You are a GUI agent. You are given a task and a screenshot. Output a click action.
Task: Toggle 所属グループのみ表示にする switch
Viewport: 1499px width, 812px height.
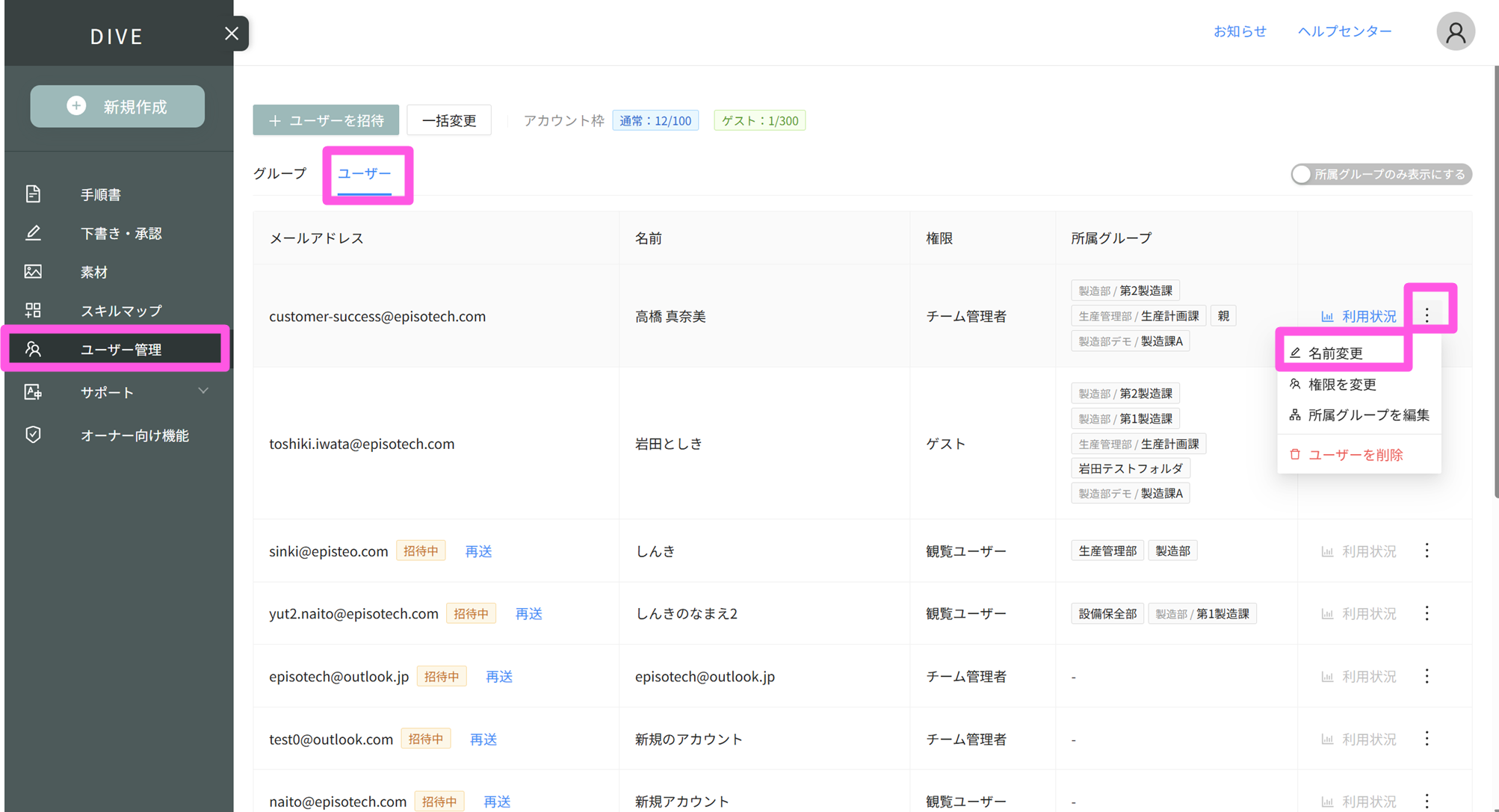coord(1302,174)
